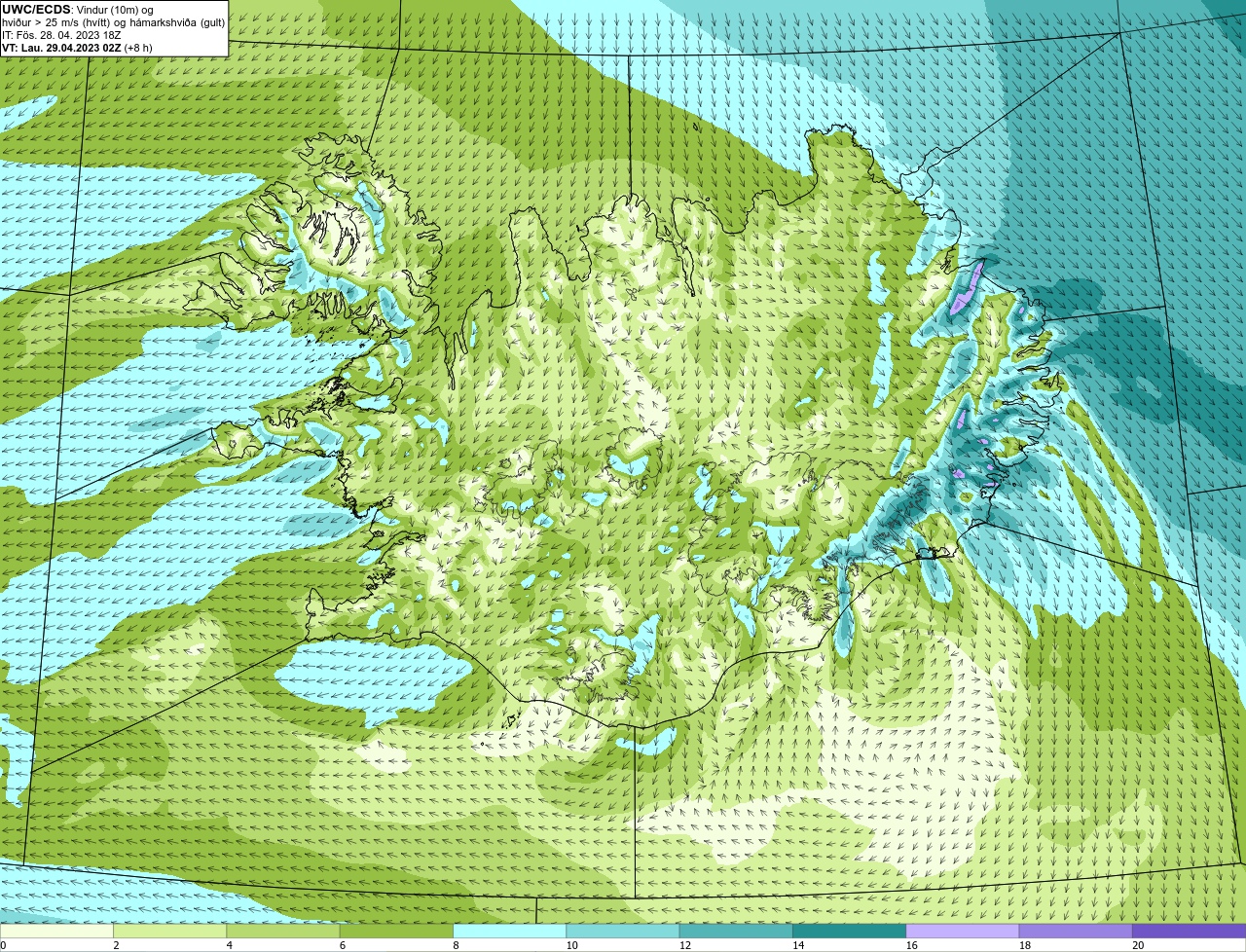Click the legend scale number 14

click(798, 945)
